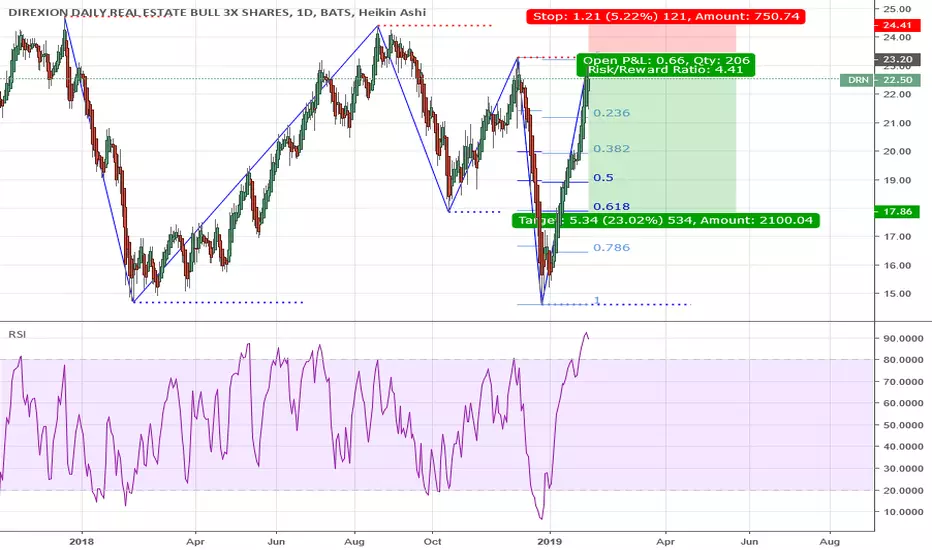
Task: Click the green 17.86 target price tag
Action: pyautogui.click(x=897, y=212)
